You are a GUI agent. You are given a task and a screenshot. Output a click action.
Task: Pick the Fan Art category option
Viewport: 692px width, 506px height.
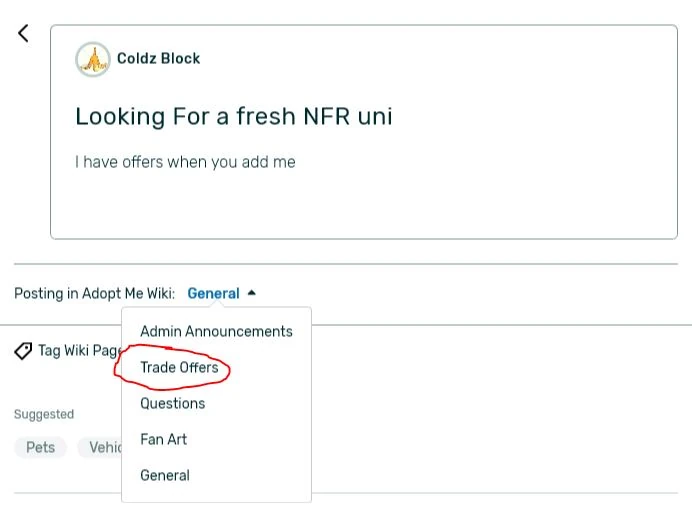[x=163, y=439]
